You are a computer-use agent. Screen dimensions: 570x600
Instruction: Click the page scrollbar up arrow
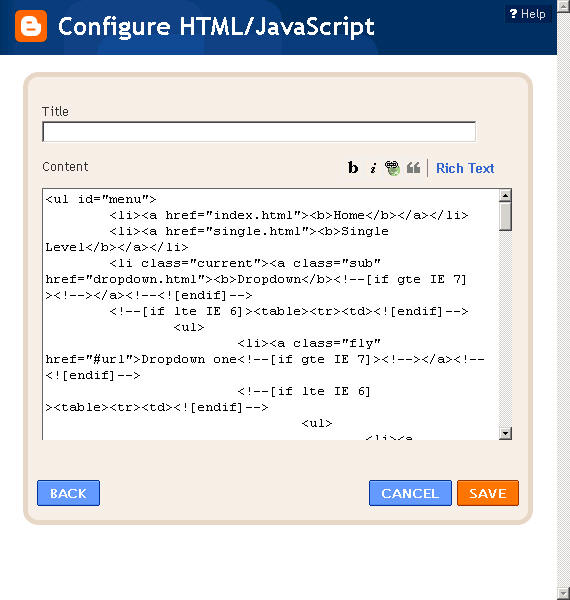(563, 6)
